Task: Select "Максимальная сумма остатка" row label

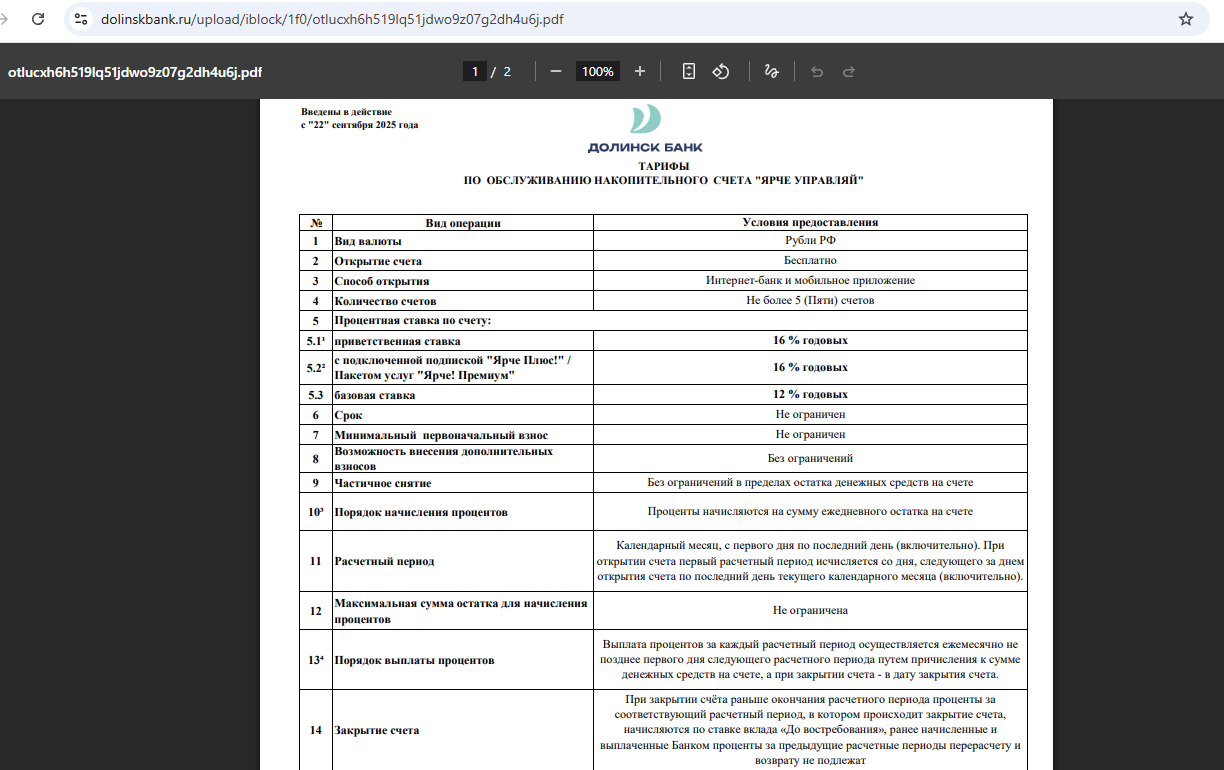Action: pos(461,611)
